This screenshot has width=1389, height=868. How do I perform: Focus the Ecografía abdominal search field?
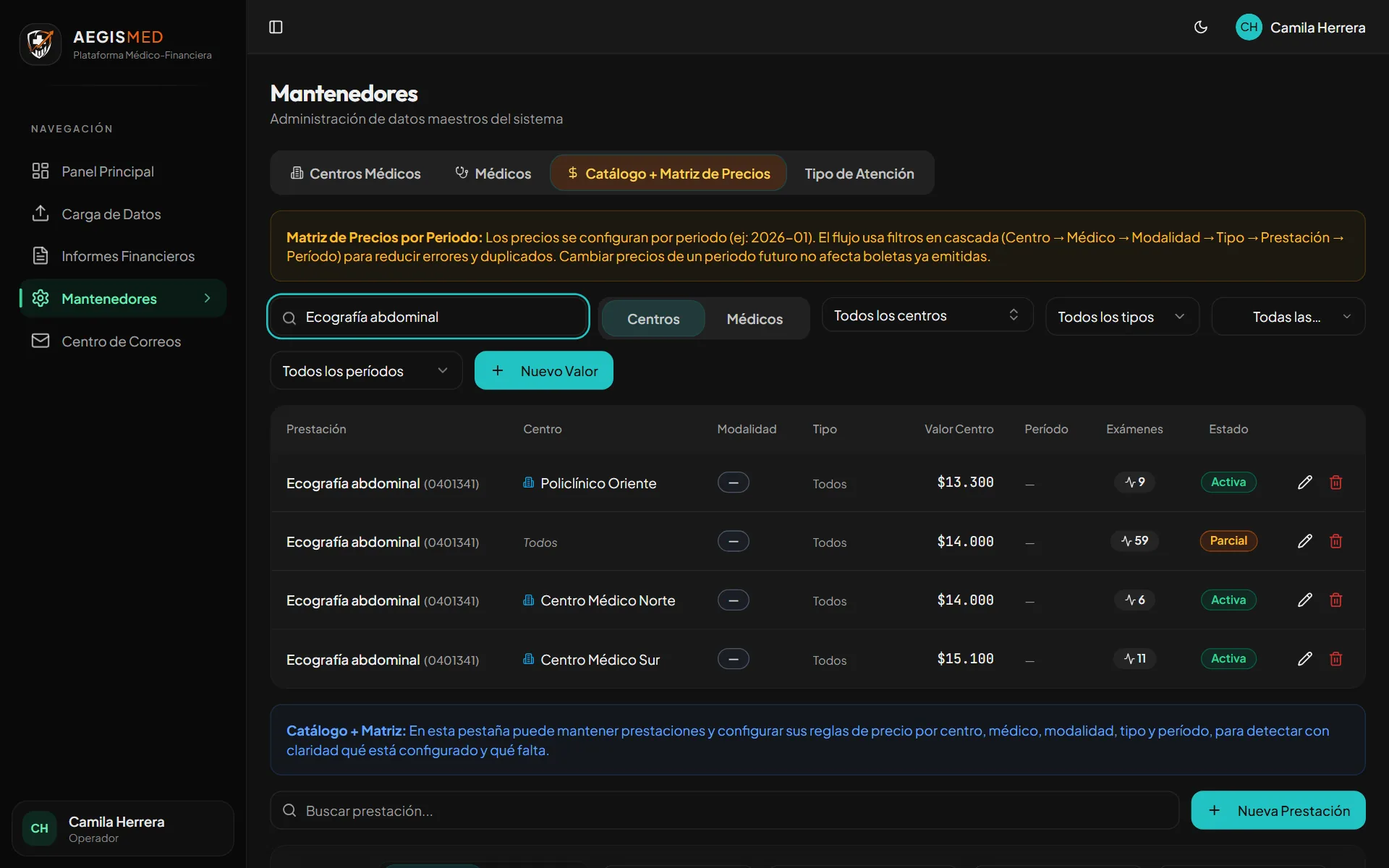click(428, 317)
